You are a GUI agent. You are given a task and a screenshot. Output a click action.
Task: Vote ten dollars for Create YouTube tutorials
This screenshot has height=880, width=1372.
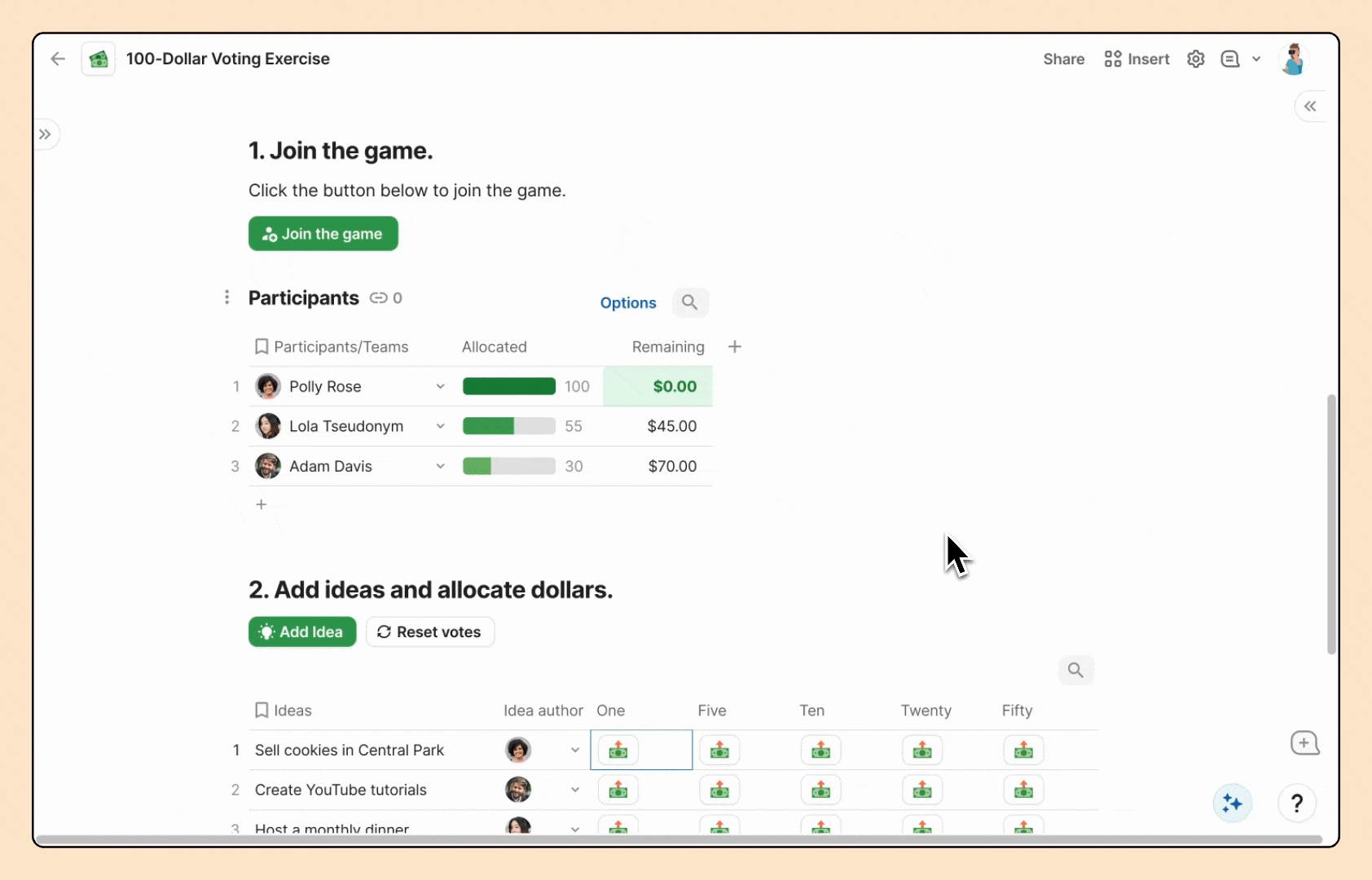821,790
